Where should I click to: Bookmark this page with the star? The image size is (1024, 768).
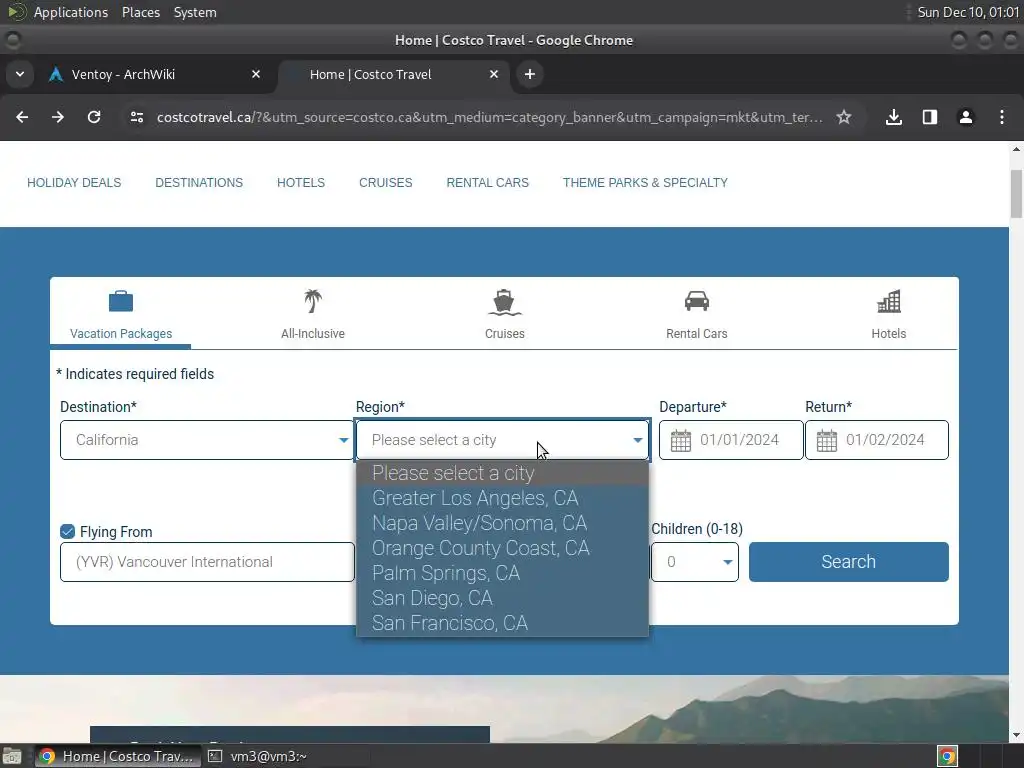click(844, 117)
